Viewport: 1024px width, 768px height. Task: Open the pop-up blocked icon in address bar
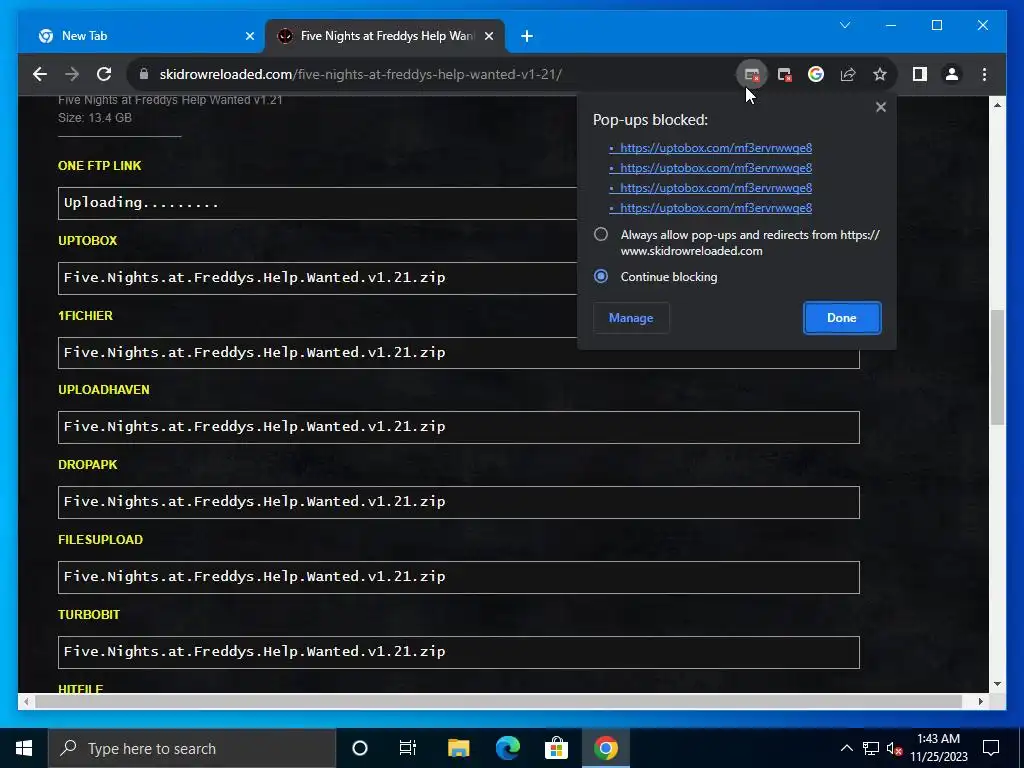[x=752, y=74]
